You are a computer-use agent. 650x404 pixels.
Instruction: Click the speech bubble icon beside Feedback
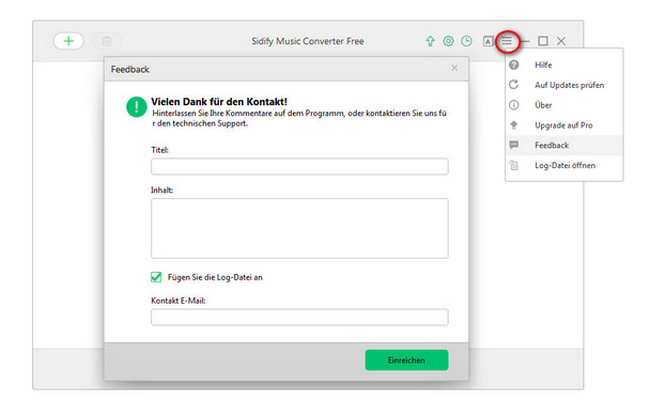(514, 145)
